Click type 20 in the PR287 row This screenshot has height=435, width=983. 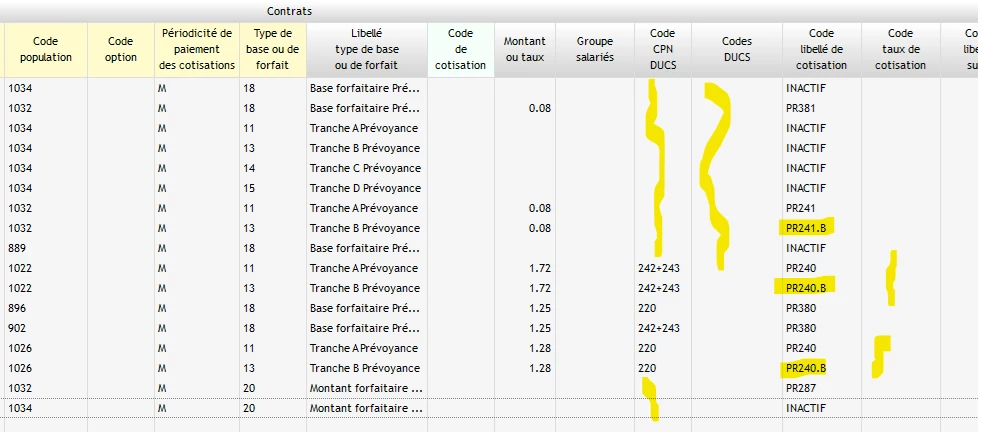pyautogui.click(x=249, y=388)
